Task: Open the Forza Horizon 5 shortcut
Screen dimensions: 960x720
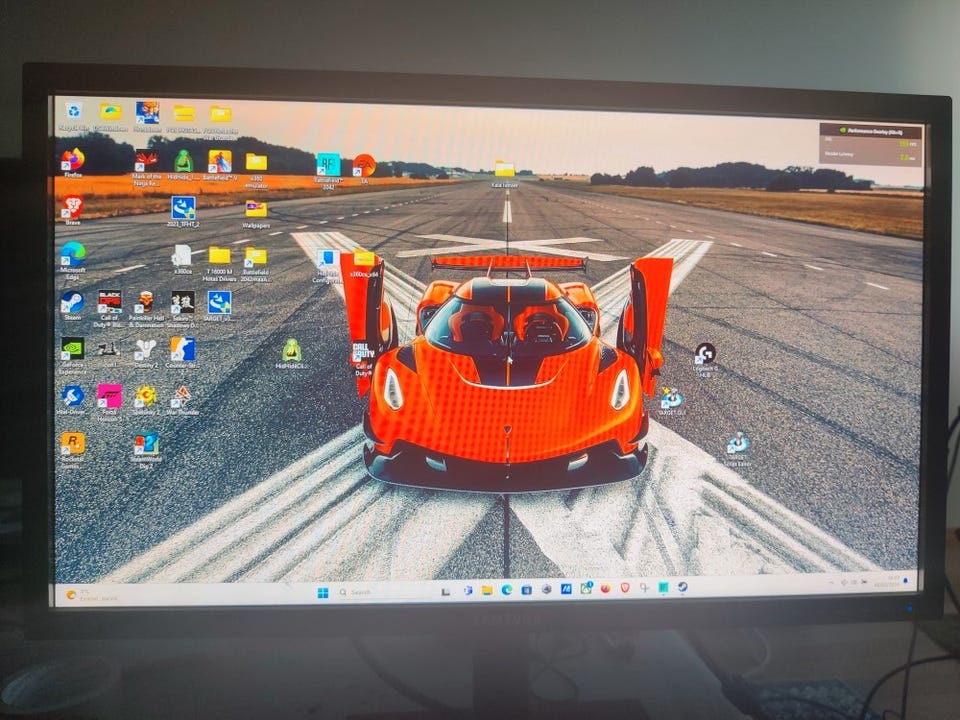Action: (110, 402)
